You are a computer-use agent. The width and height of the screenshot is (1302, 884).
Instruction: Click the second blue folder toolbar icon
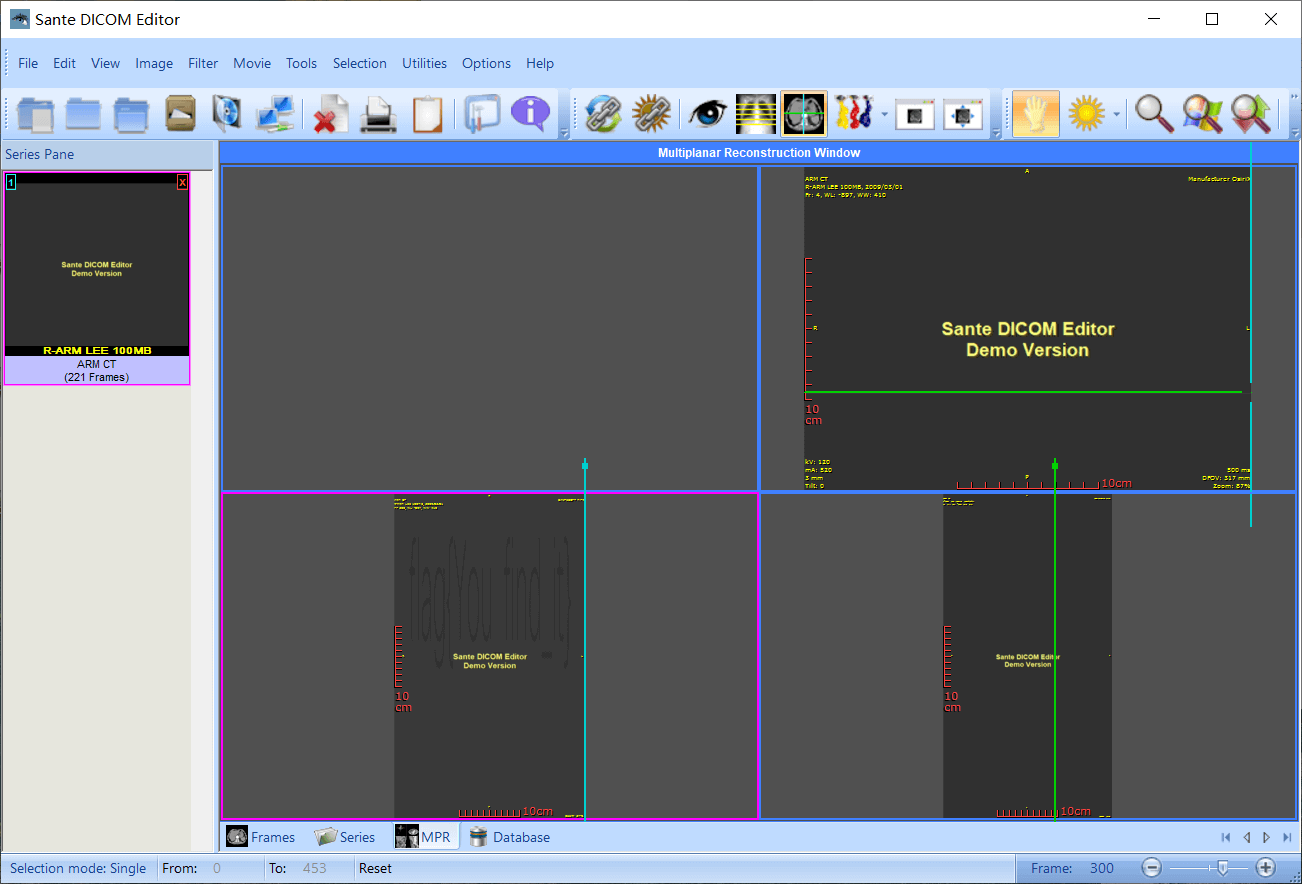[x=83, y=114]
